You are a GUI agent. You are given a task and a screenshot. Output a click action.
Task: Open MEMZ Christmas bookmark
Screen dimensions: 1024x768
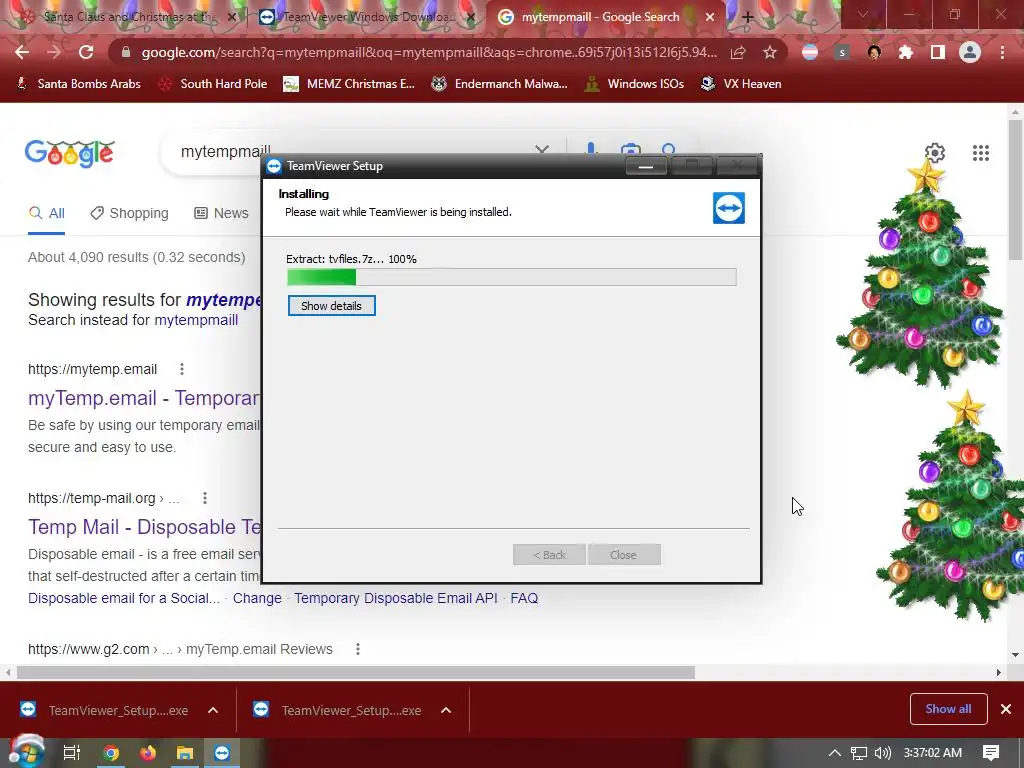349,84
